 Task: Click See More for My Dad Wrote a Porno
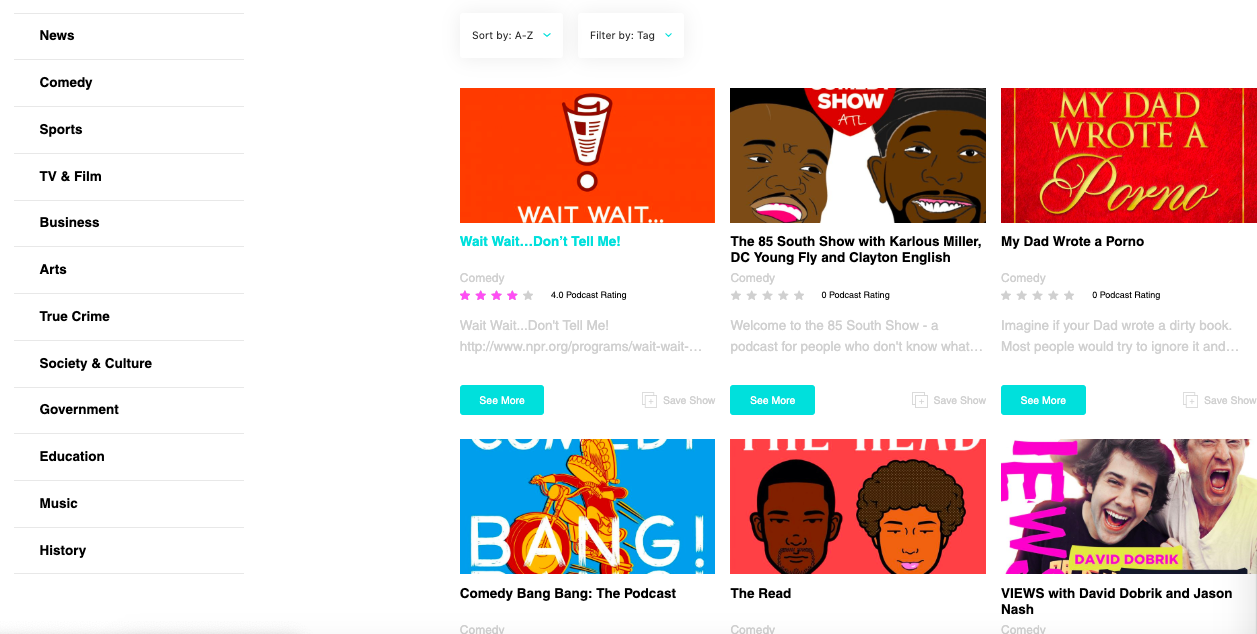(x=1043, y=400)
